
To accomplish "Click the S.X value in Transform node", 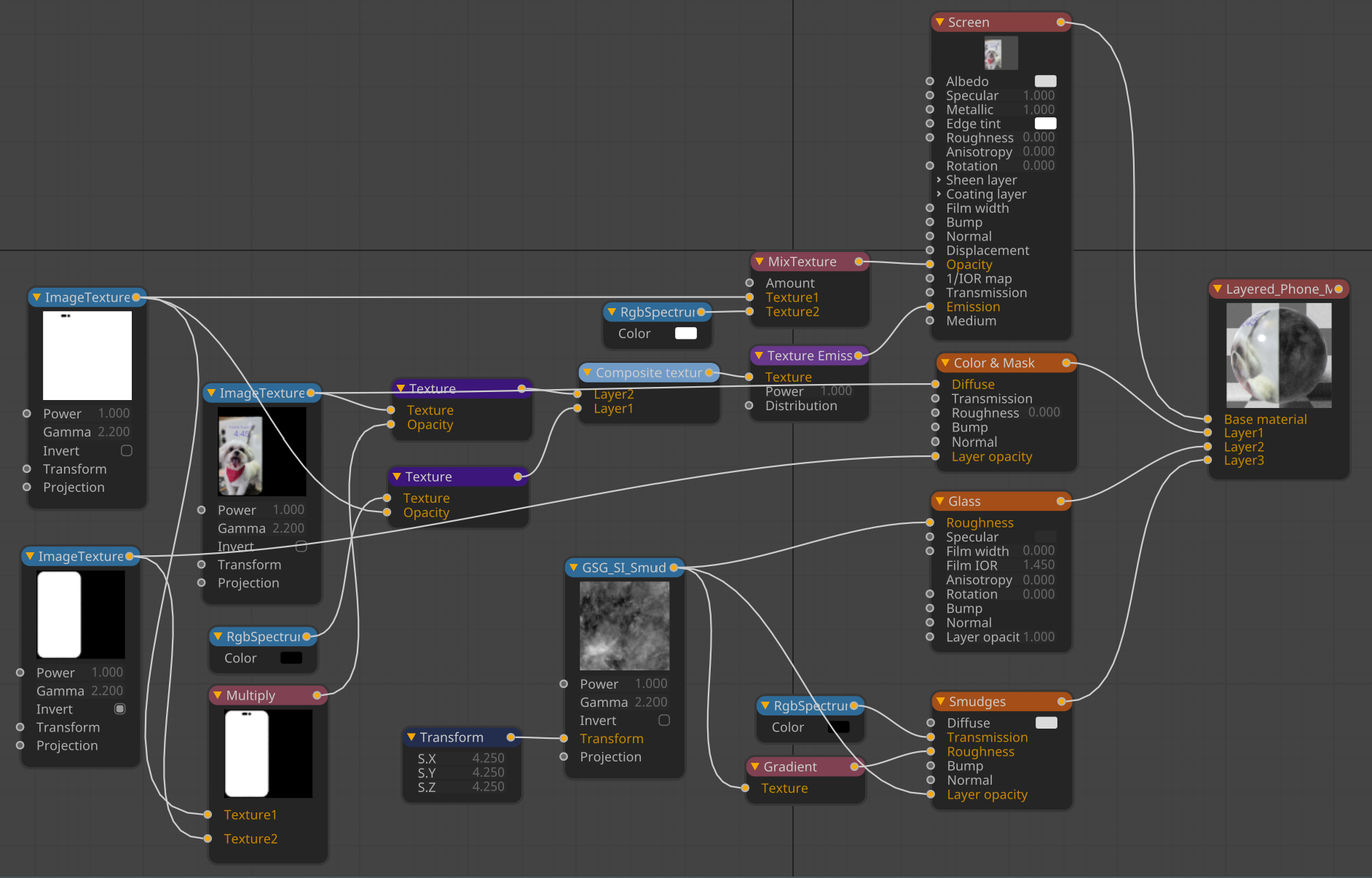I will click(487, 759).
